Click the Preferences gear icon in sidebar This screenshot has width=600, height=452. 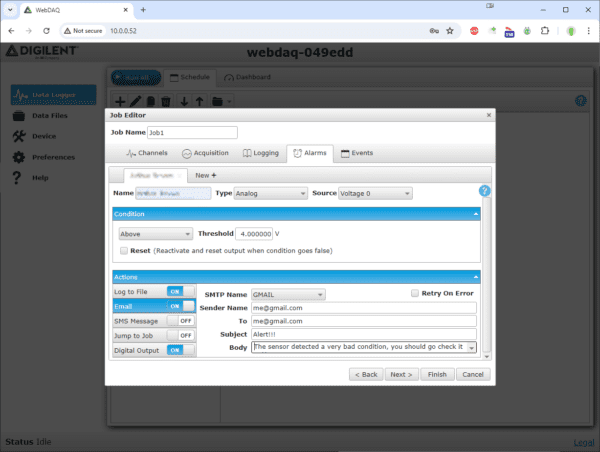pos(17,157)
